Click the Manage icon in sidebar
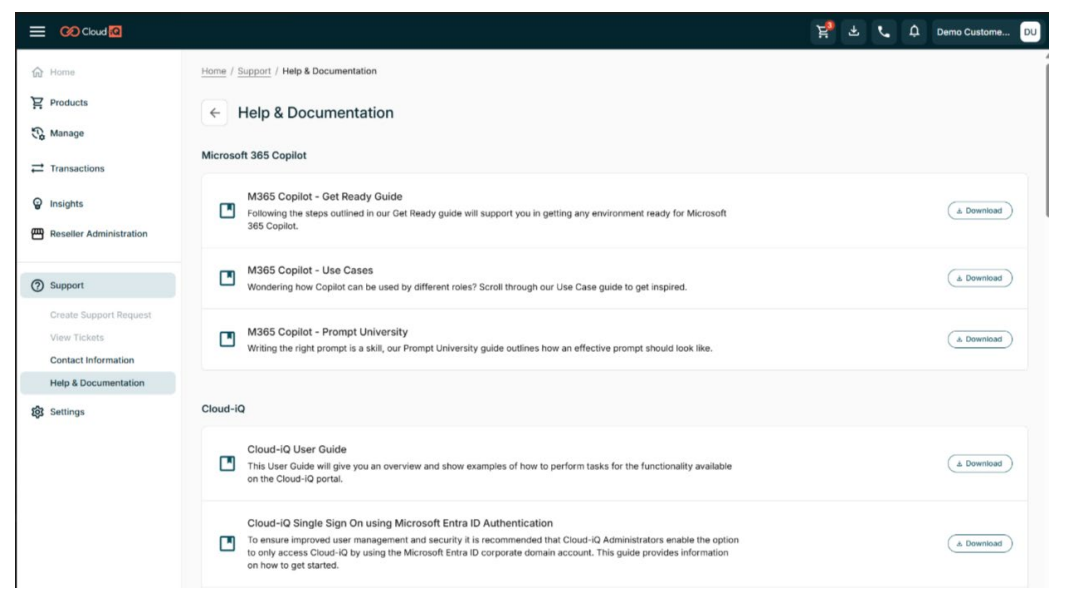Viewport: 1065px width, 607px height. pyautogui.click(x=37, y=133)
